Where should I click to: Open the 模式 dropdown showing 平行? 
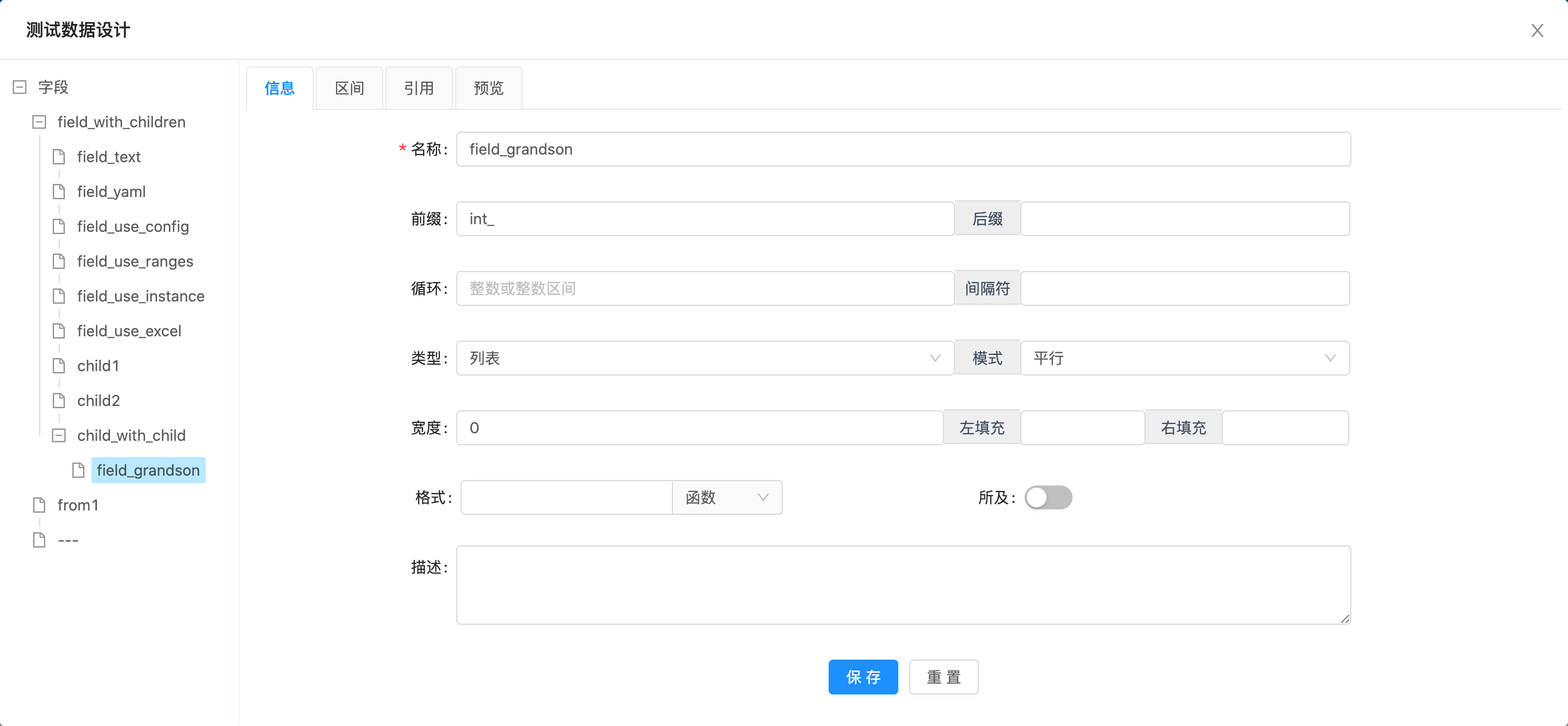tap(1184, 359)
